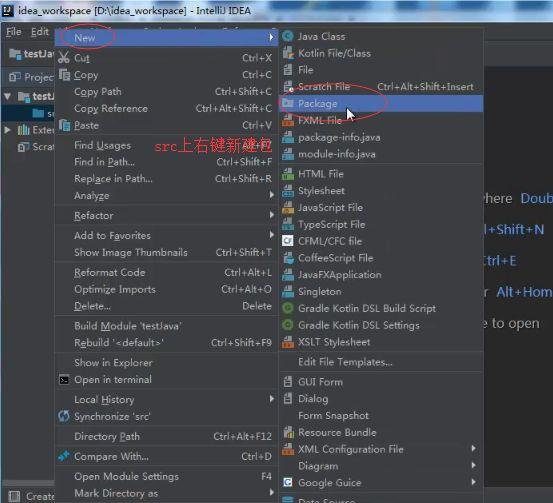Select the Project tool window tab

30,77
